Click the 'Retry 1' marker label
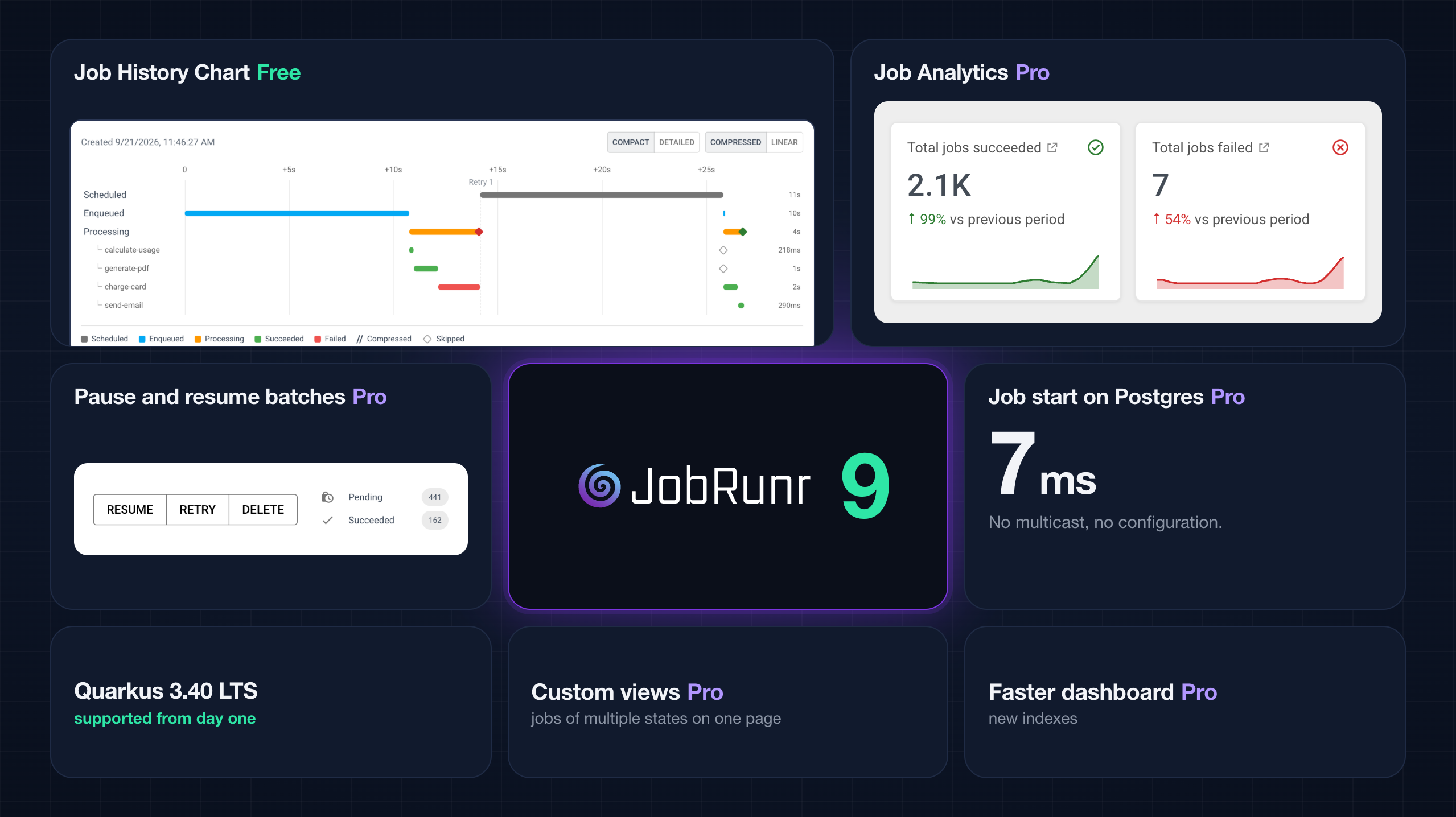 click(480, 182)
